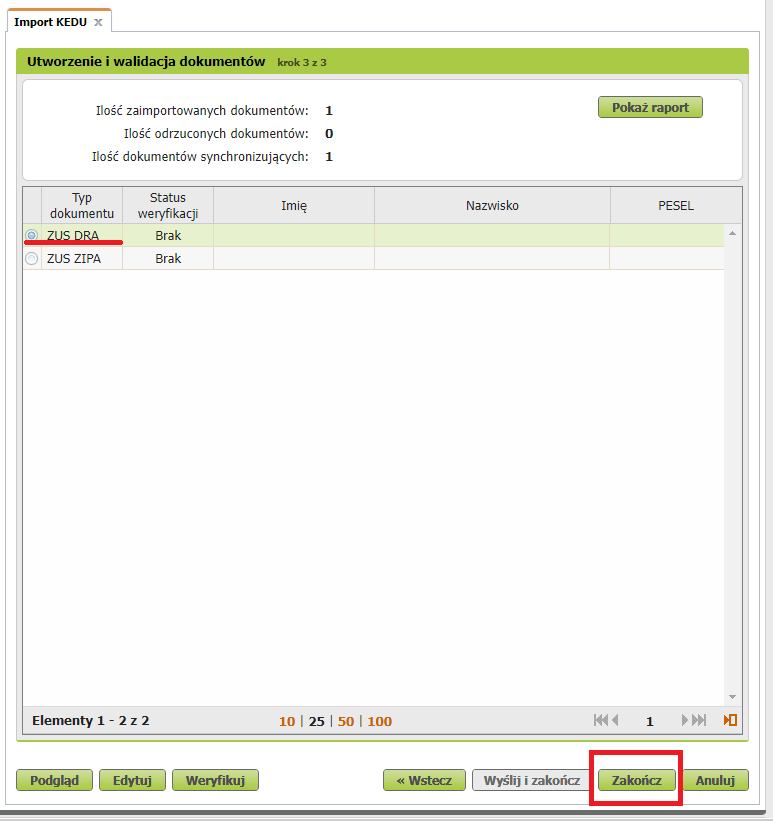Image resolution: width=773 pixels, height=821 pixels.
Task: Show 10 elements per page
Action: pyautogui.click(x=287, y=721)
